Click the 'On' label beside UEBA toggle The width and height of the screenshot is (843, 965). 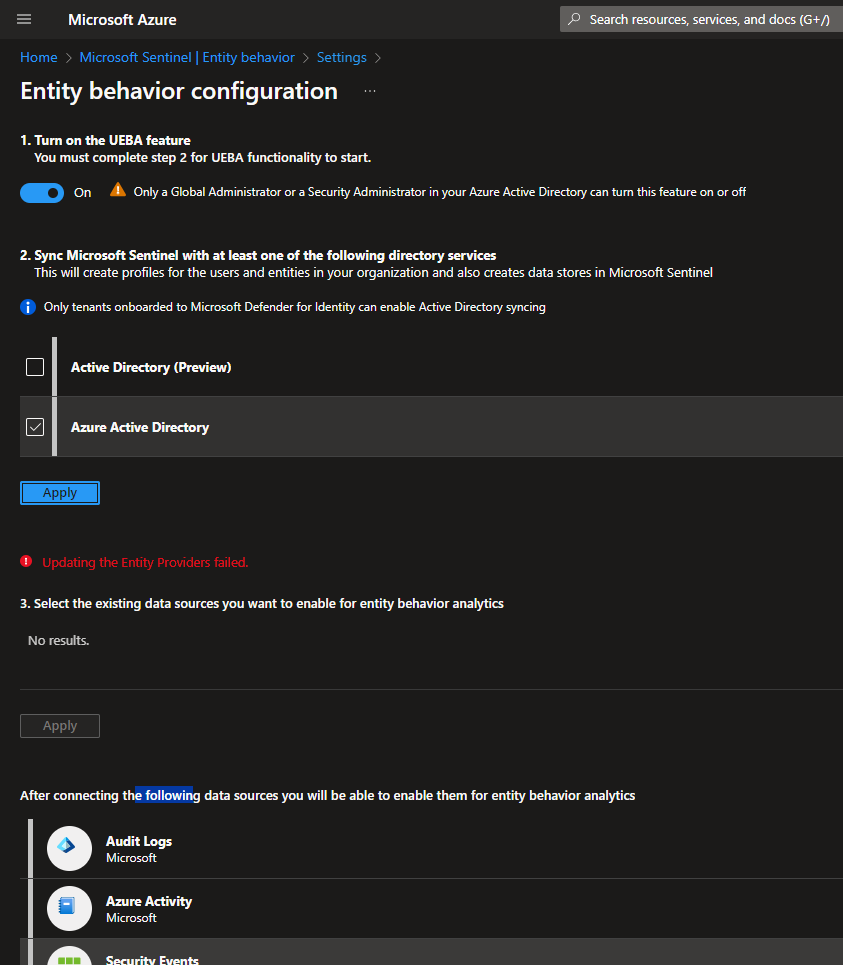(82, 193)
